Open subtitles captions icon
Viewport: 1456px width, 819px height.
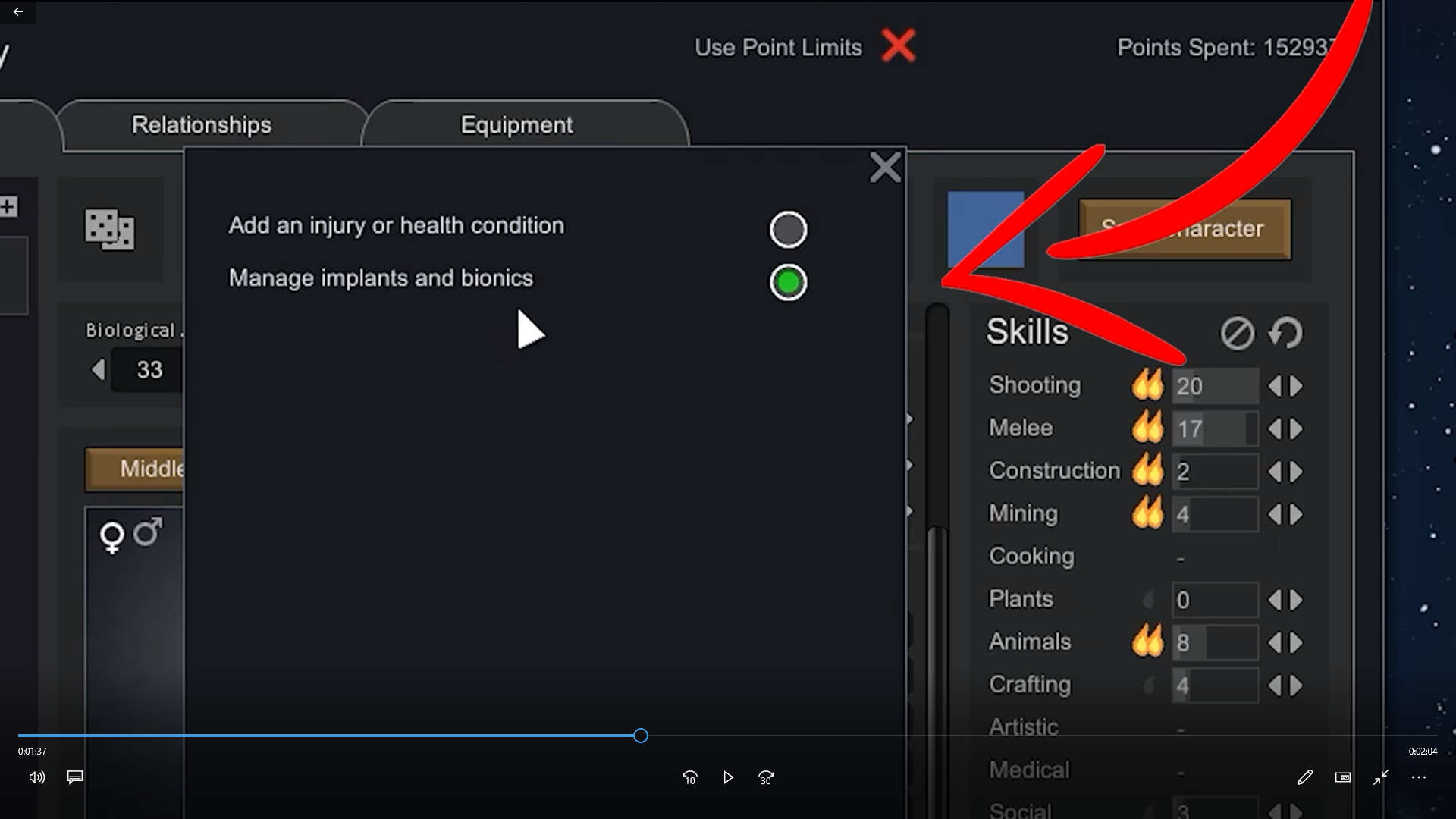[75, 777]
